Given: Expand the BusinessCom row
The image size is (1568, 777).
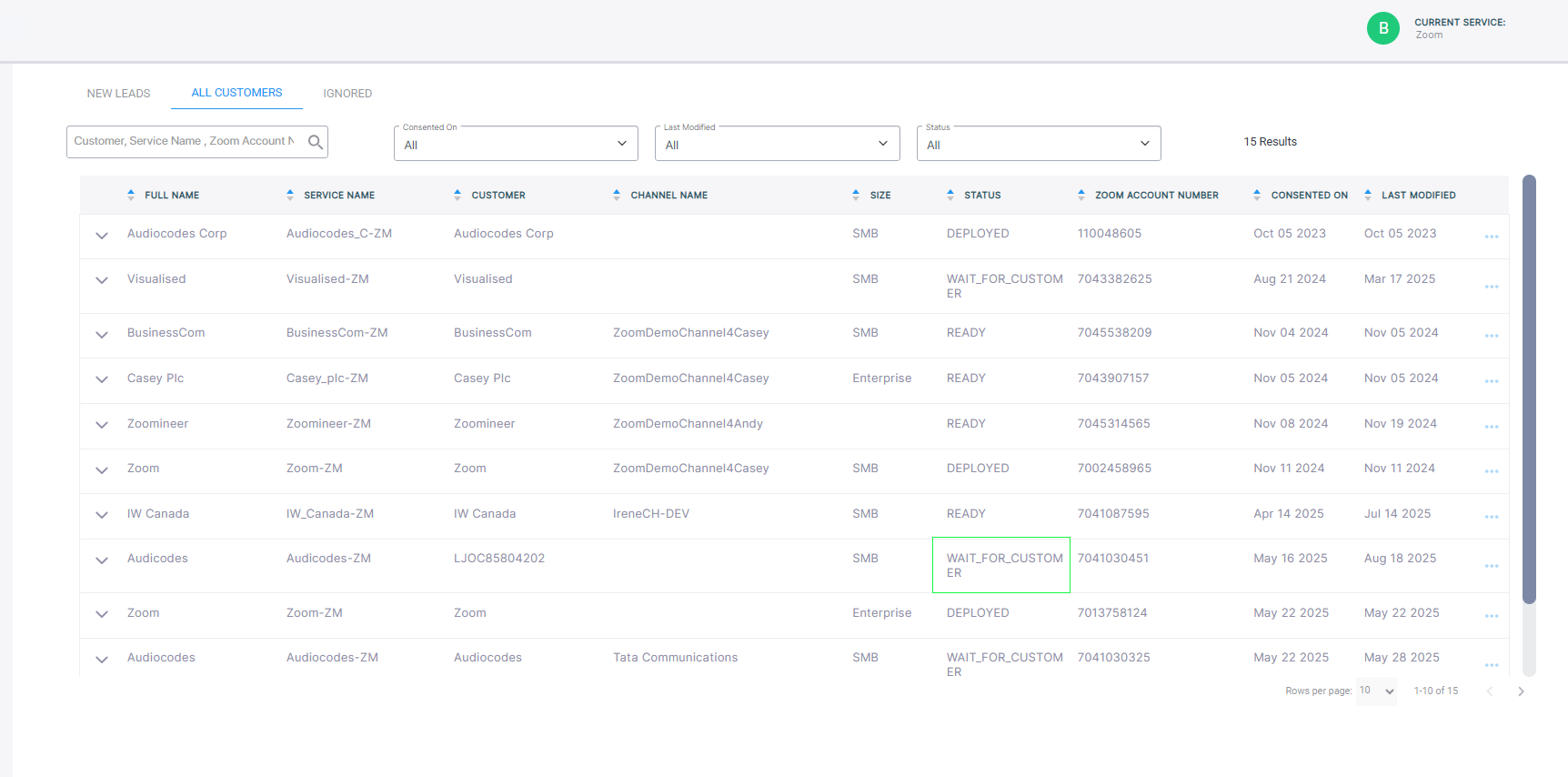Looking at the screenshot, I should tap(102, 335).
